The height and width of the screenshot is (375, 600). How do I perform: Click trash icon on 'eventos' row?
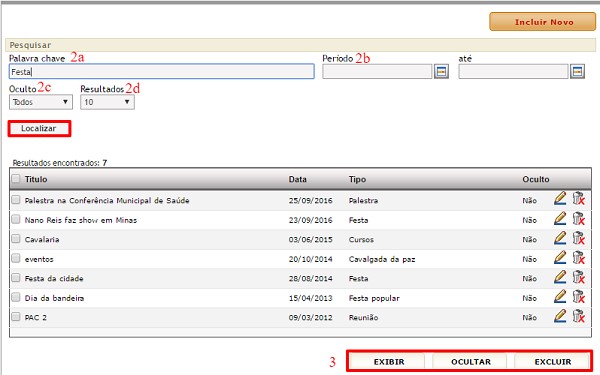tap(579, 257)
